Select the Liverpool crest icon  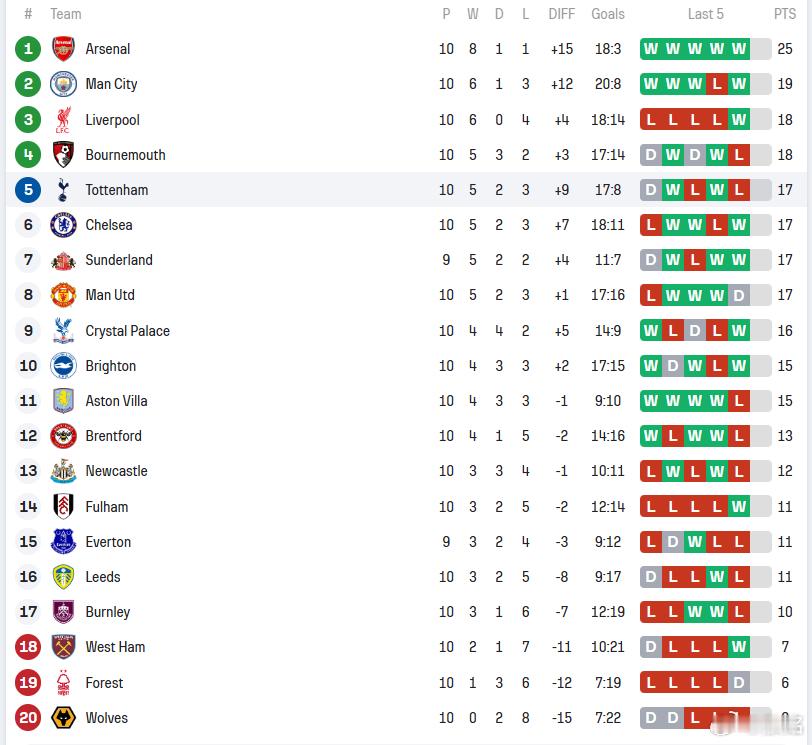[x=63, y=120]
